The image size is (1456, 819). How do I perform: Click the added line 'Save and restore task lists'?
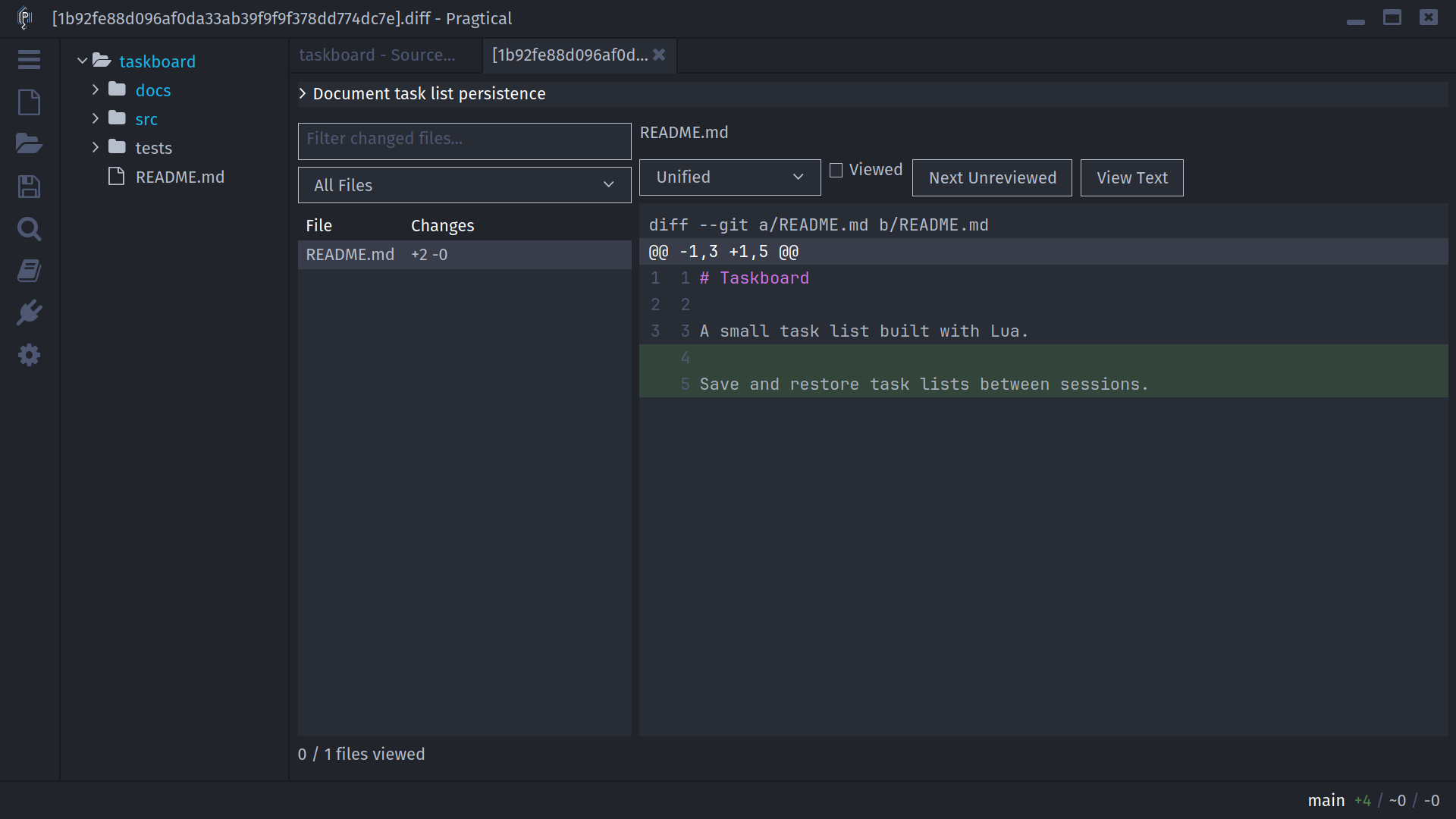pyautogui.click(x=1043, y=384)
